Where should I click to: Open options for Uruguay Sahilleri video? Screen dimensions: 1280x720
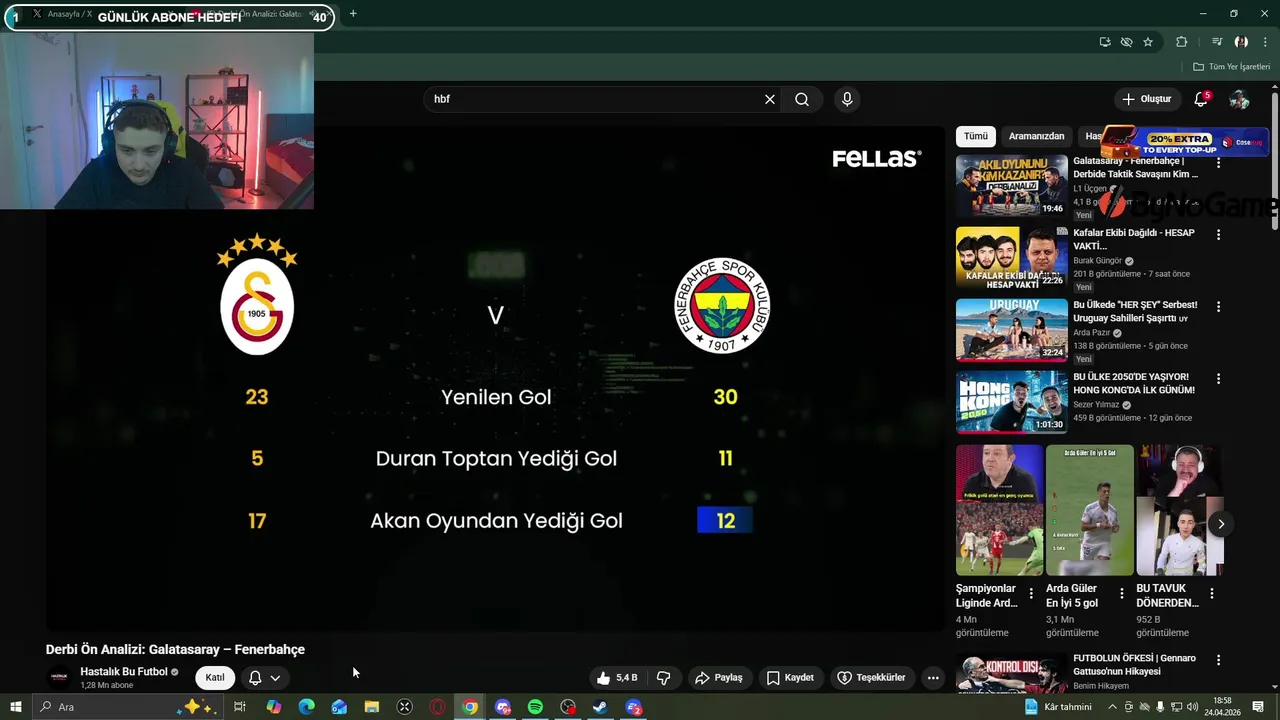click(1218, 307)
